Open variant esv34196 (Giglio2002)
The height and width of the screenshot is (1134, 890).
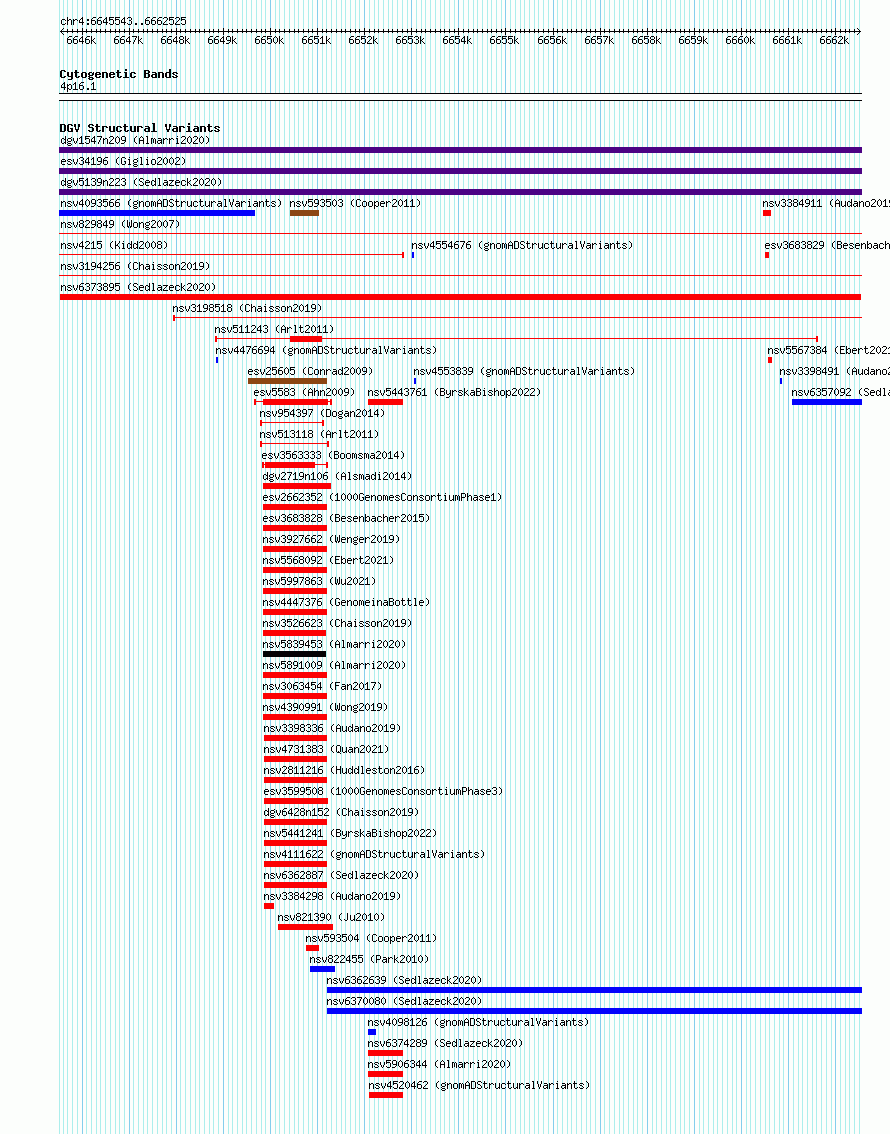point(123,161)
